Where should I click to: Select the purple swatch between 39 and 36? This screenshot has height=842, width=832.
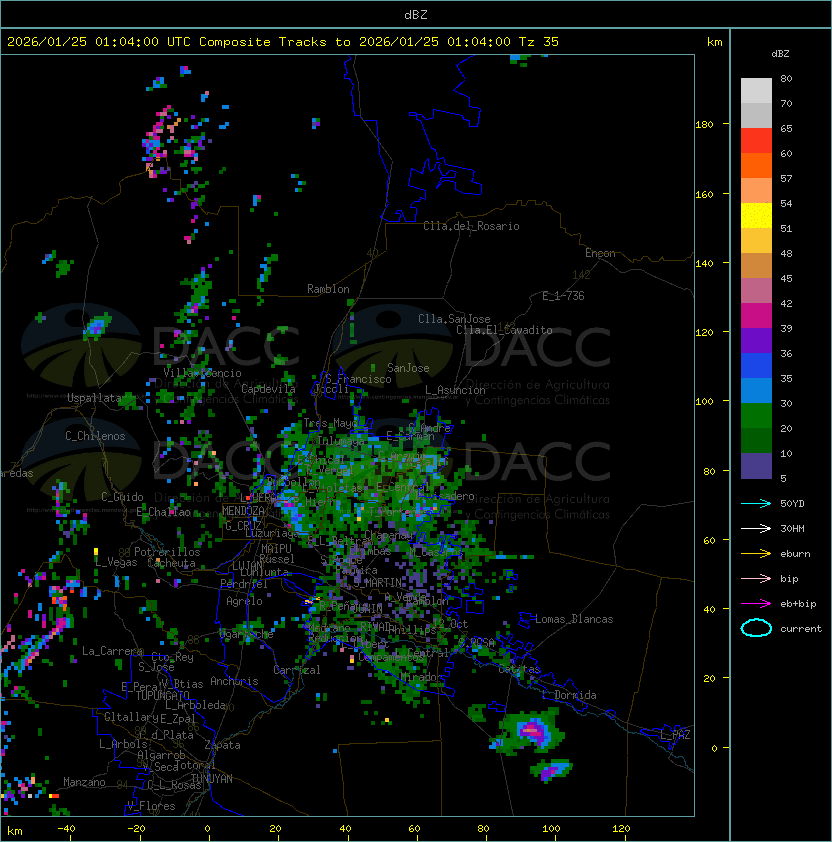tap(756, 340)
